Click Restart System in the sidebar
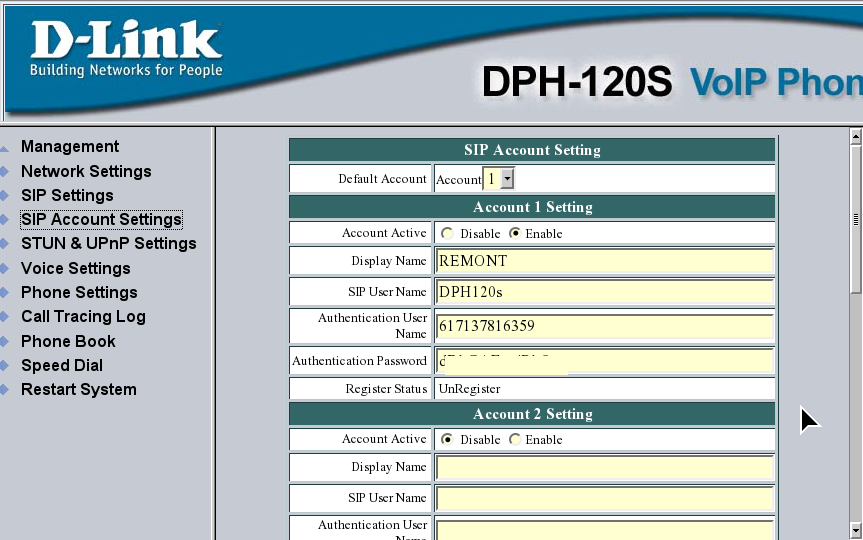The width and height of the screenshot is (863, 540). (79, 389)
